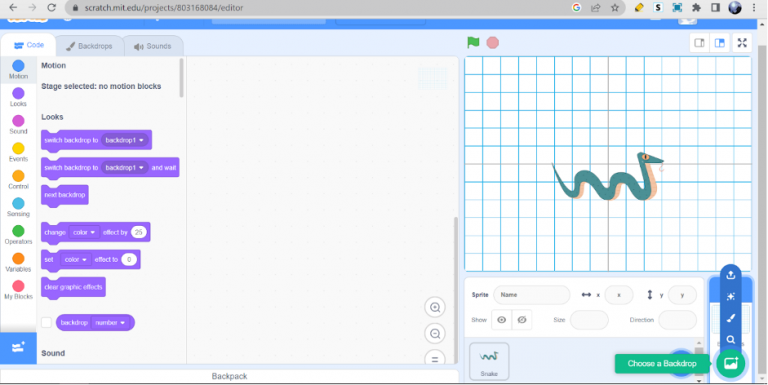Open the Add Extension icon at bottom left
768x385 pixels.
point(18,348)
